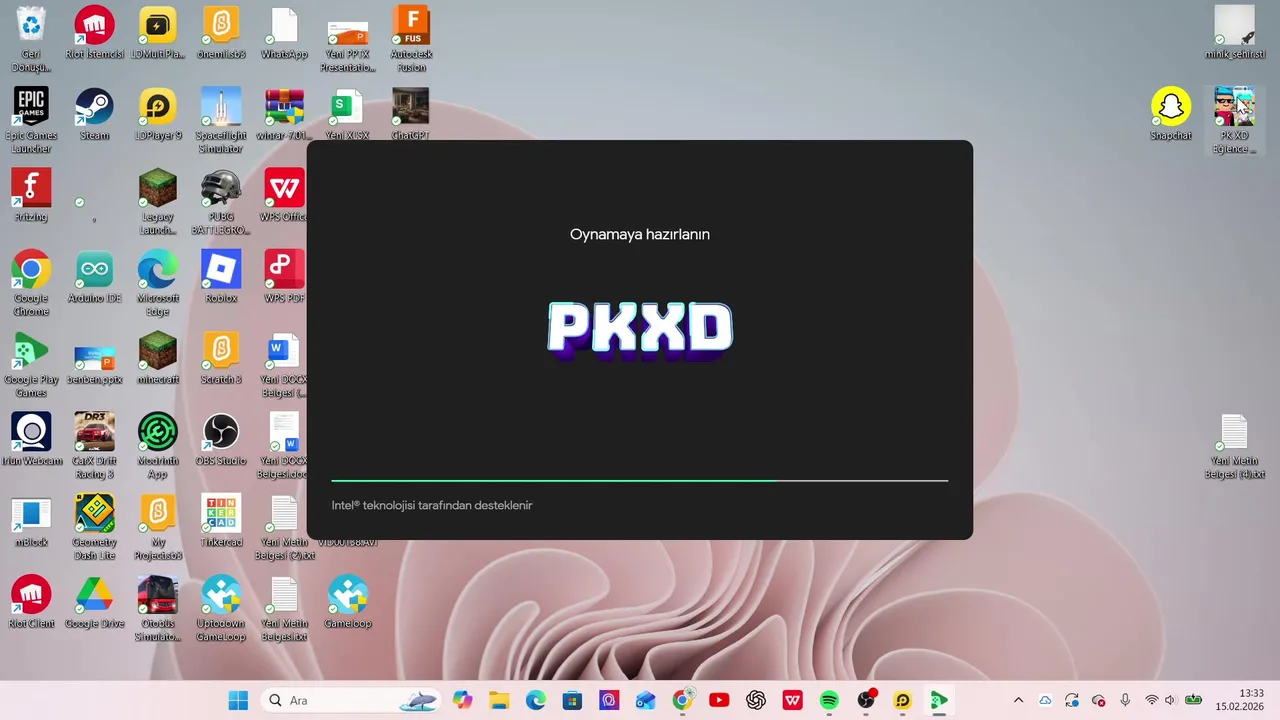This screenshot has width=1280, height=720.
Task: Open the minecraft desktop icon
Action: [x=157, y=358]
